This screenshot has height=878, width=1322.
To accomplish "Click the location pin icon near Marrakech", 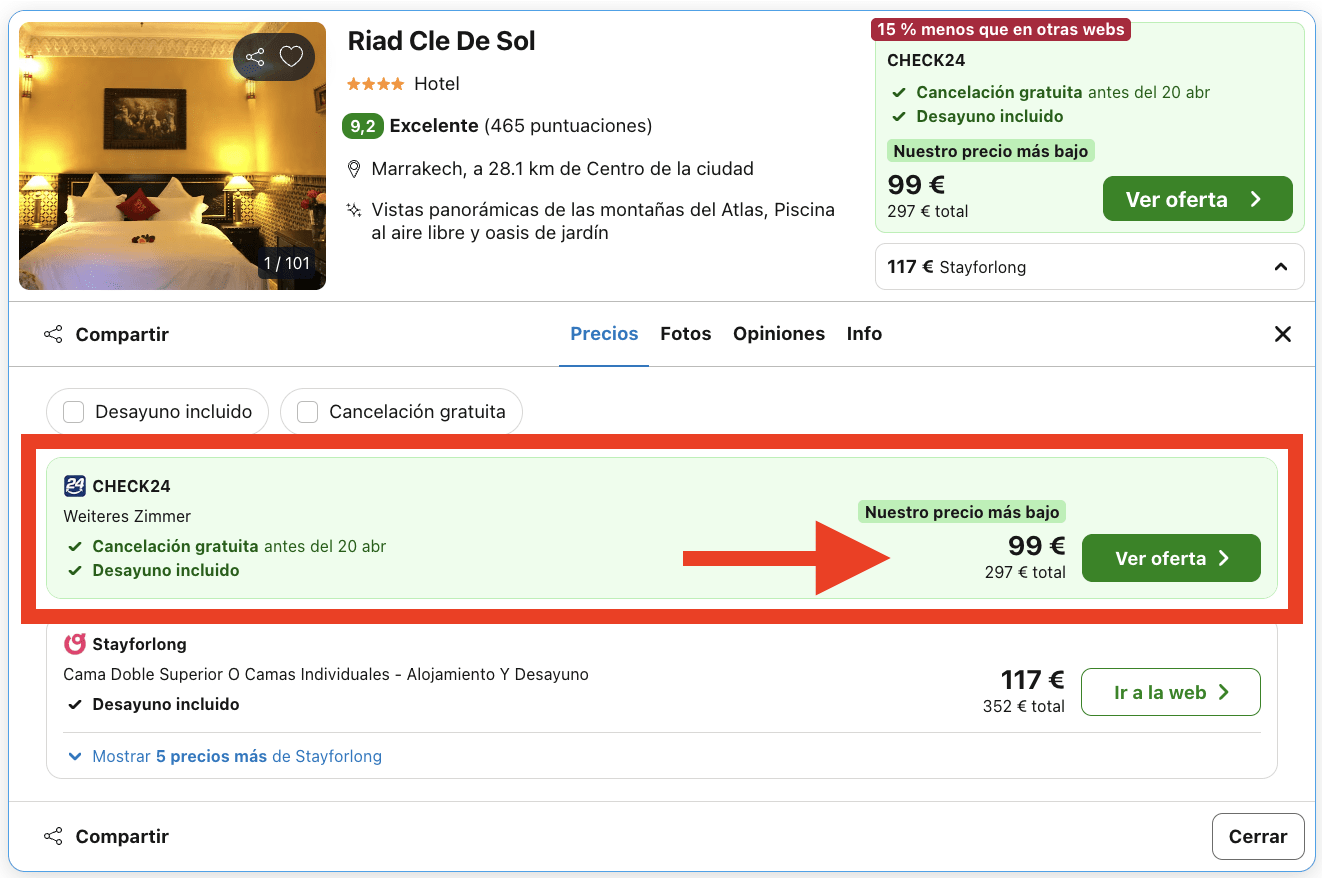I will click(354, 169).
